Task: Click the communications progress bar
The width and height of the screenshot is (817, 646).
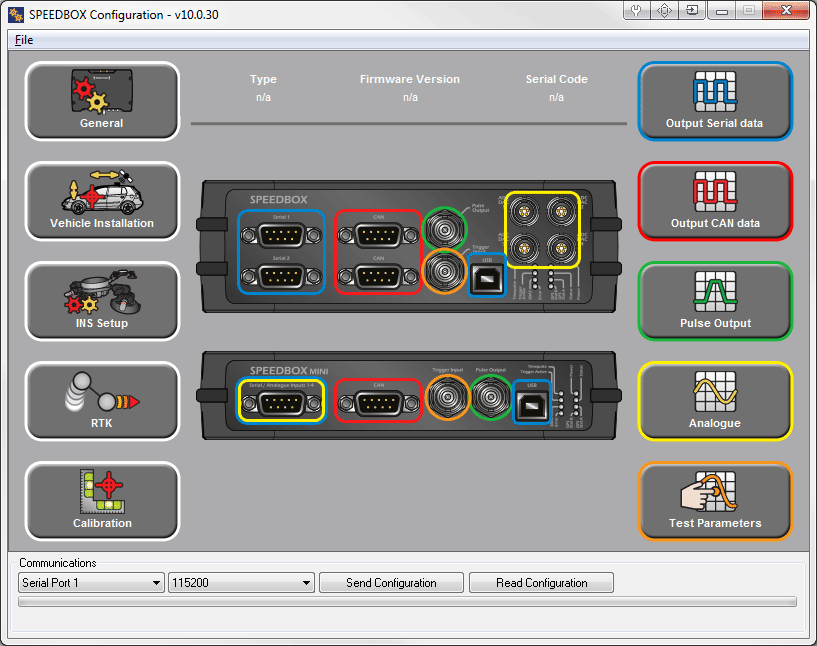Action: (407, 602)
